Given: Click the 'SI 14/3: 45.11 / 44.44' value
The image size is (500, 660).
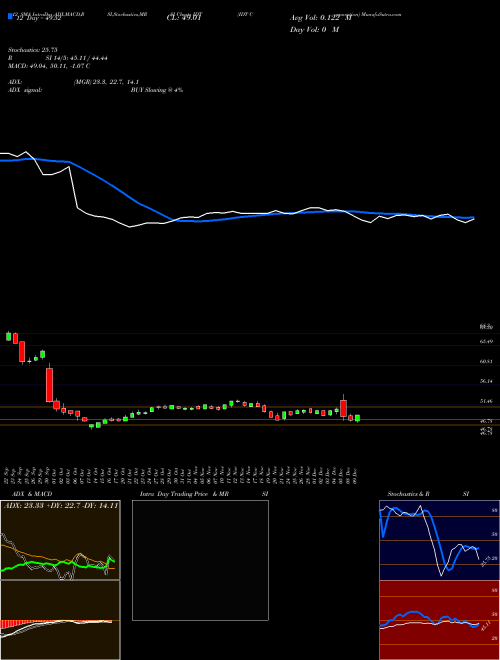Looking at the screenshot, I should pos(77,58).
